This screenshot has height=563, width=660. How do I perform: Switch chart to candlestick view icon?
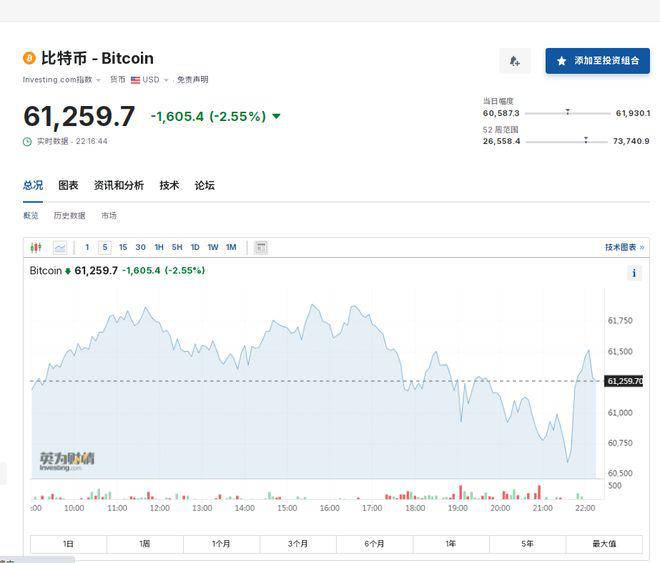[x=36, y=247]
